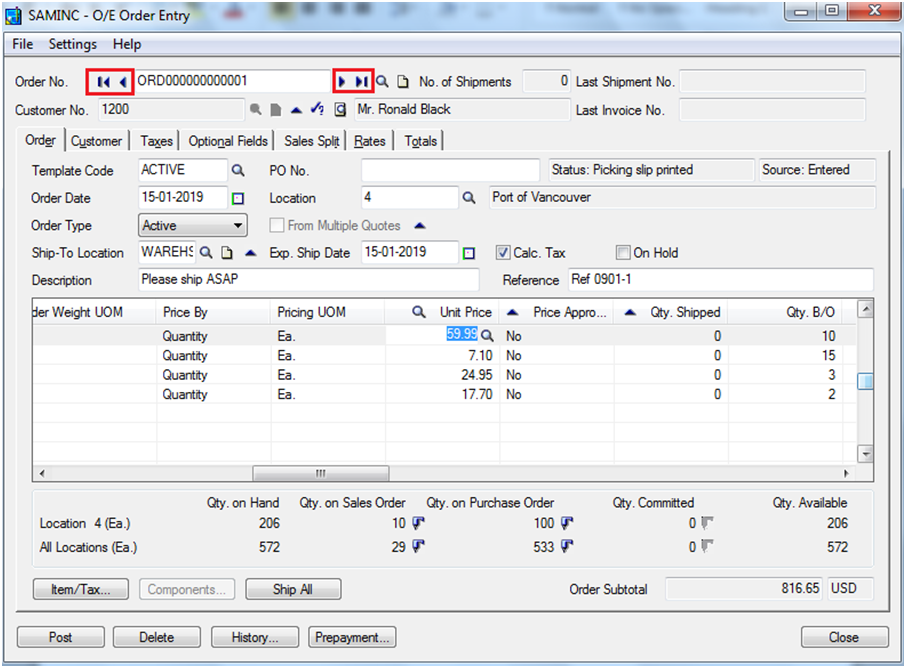Screen dimensions: 906x667
Task: Open the Order Date calendar picker
Action: 238,198
